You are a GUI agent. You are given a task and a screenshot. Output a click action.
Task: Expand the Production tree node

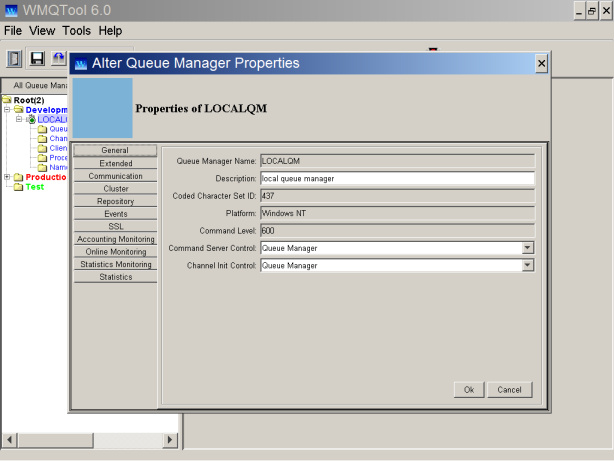pos(7,177)
